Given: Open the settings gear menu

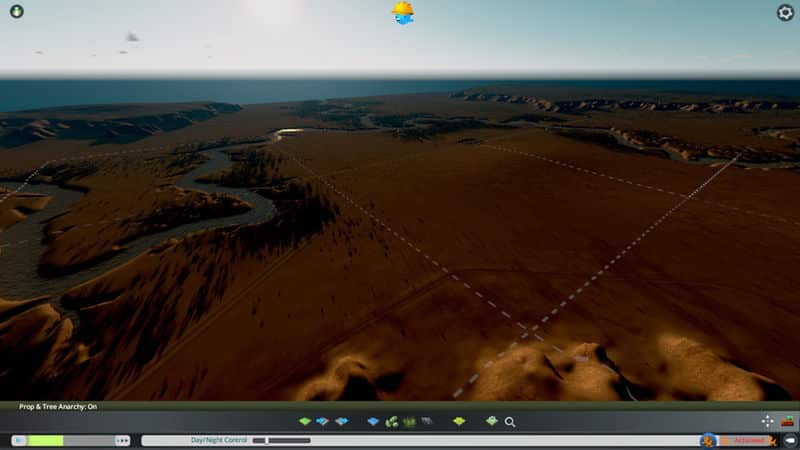Looking at the screenshot, I should coord(785,13).
